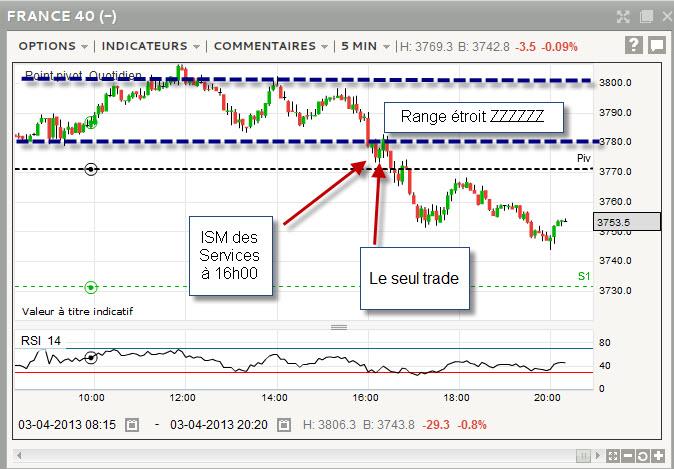The width and height of the screenshot is (674, 469).
Task: Click the green S1 support label
Action: [x=584, y=276]
